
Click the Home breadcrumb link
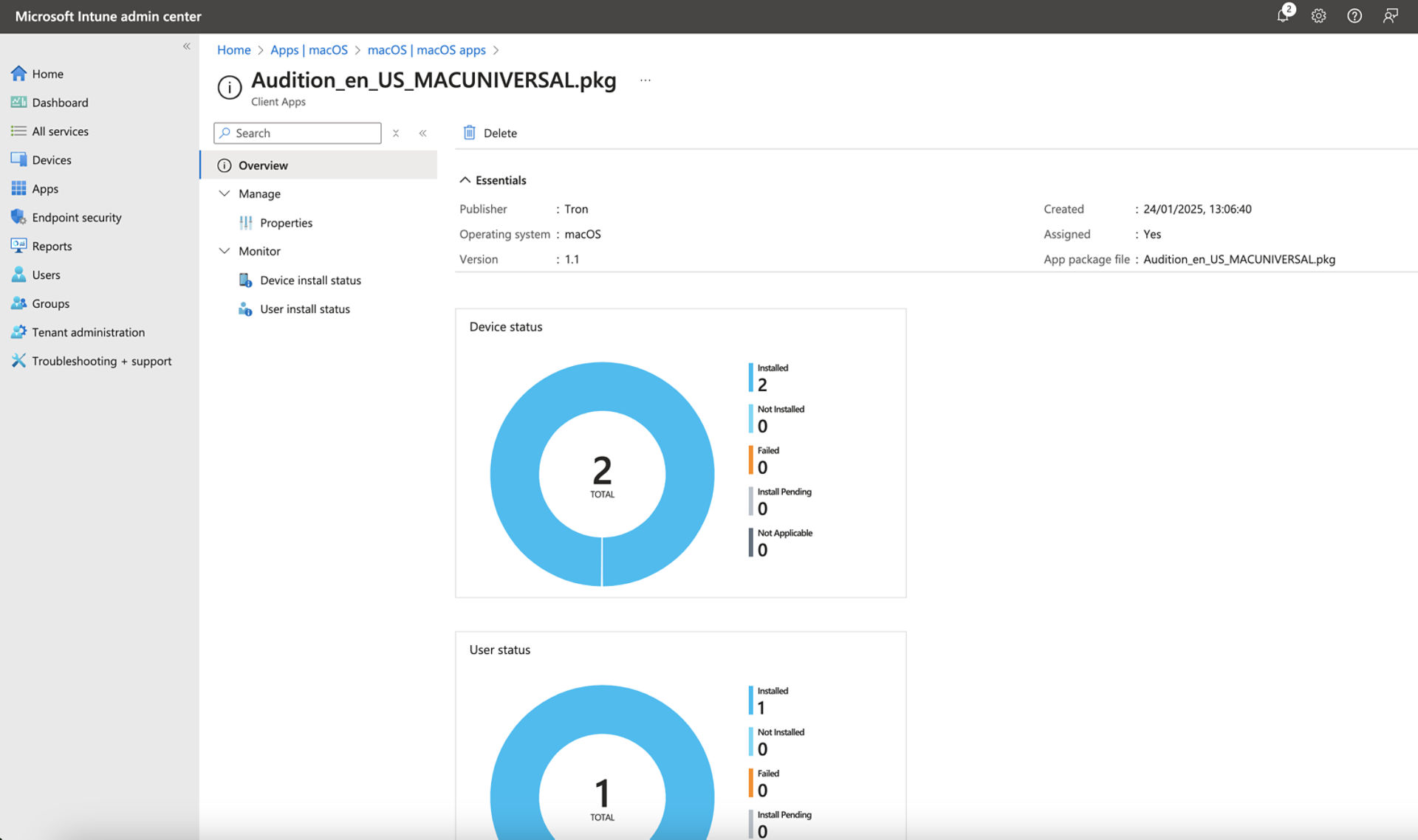233,50
